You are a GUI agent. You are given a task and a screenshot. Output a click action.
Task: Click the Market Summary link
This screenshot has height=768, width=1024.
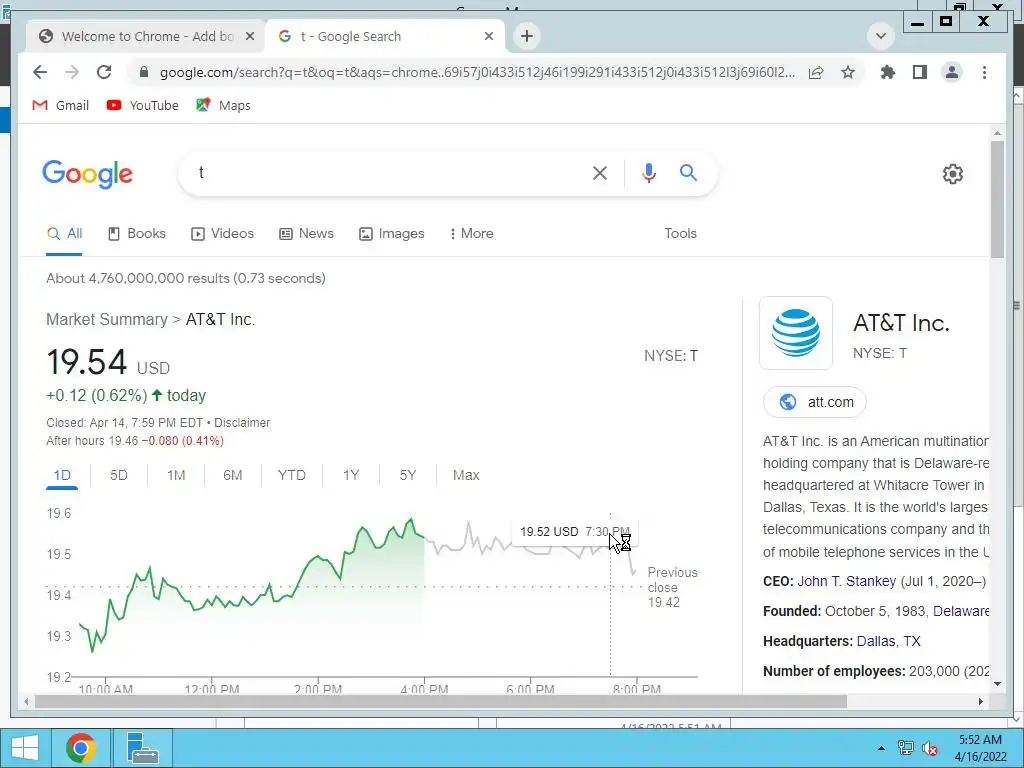[x=106, y=319]
